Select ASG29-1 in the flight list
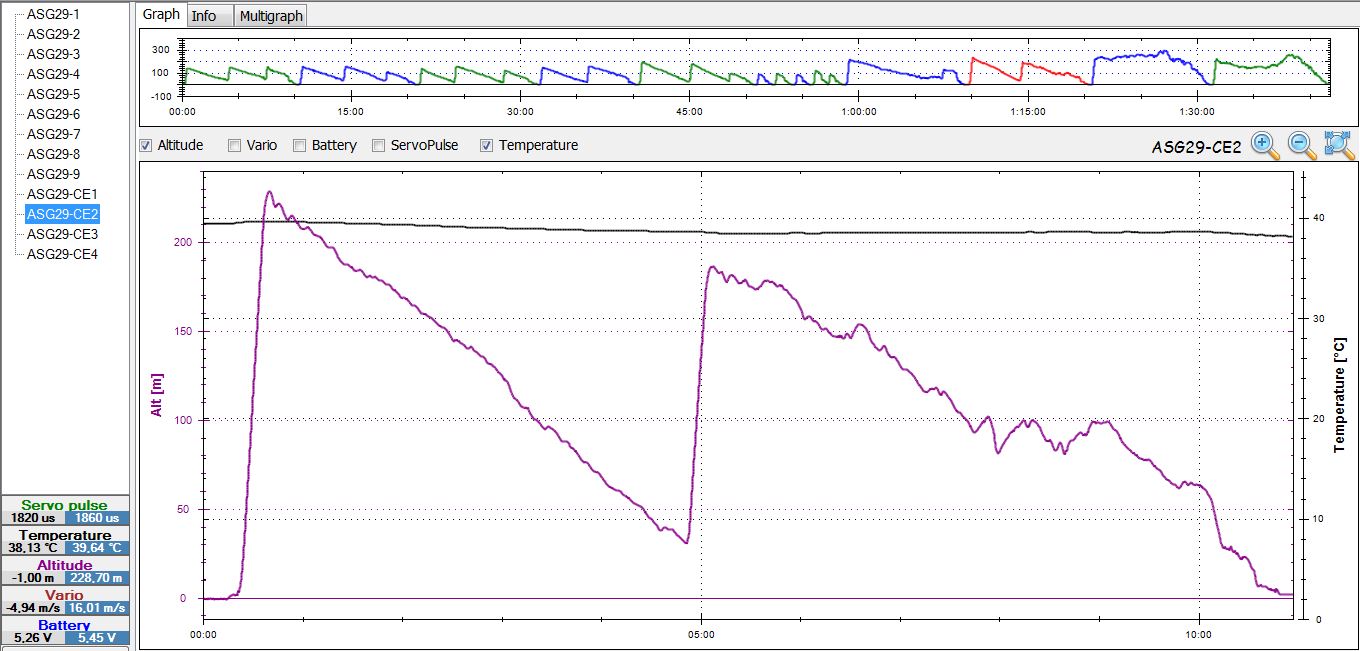Image resolution: width=1360 pixels, height=651 pixels. (x=53, y=14)
